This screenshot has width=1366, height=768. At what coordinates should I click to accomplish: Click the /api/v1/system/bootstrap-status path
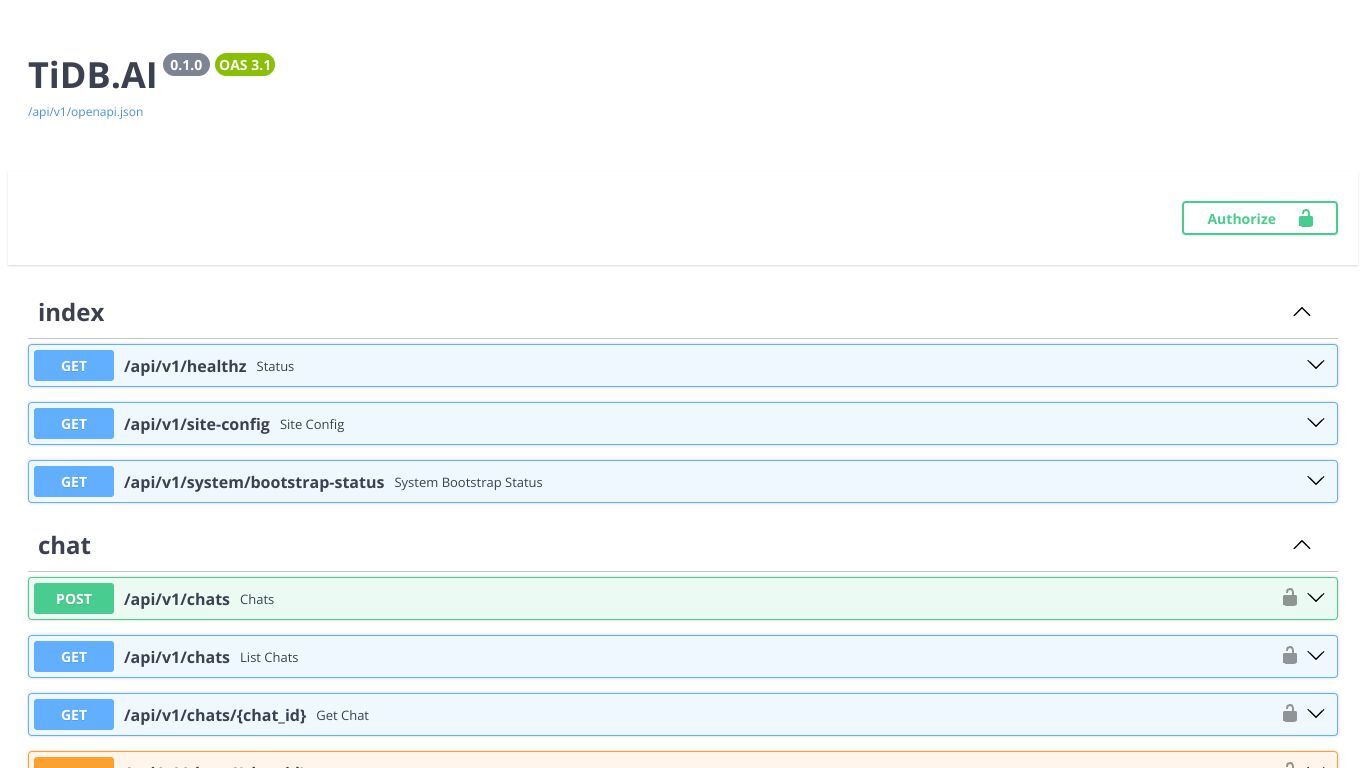254,482
